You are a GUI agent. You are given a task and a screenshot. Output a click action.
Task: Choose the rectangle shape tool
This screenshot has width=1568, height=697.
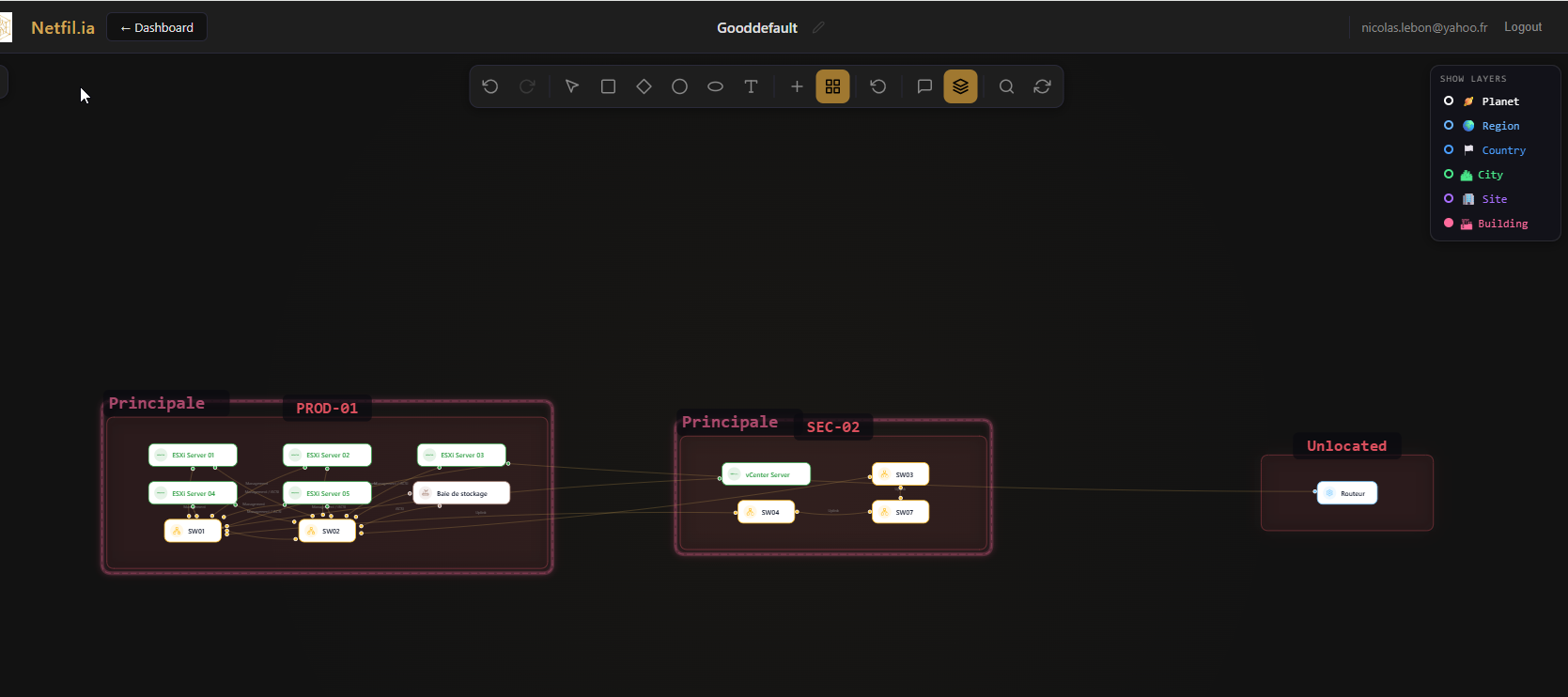[x=608, y=86]
